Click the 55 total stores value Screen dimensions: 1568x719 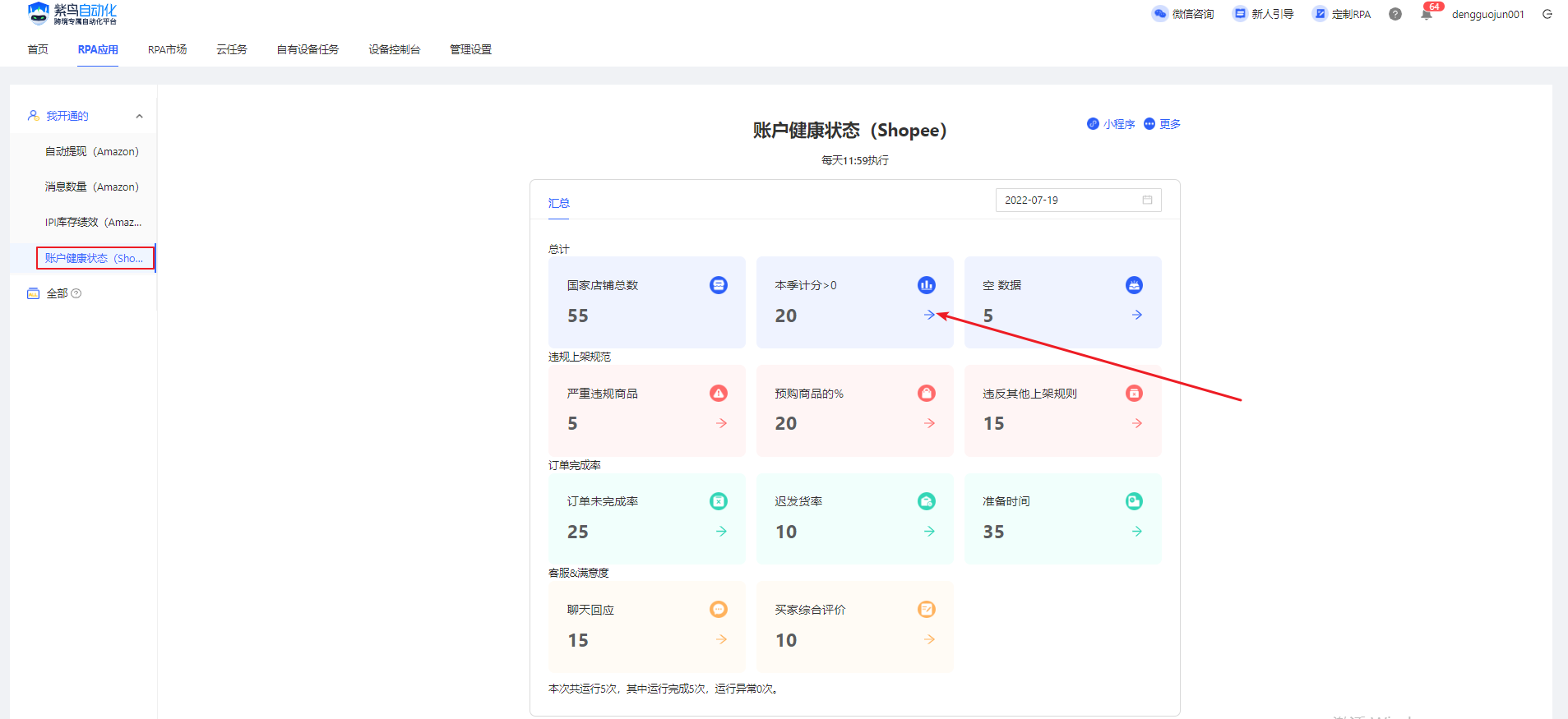578,316
